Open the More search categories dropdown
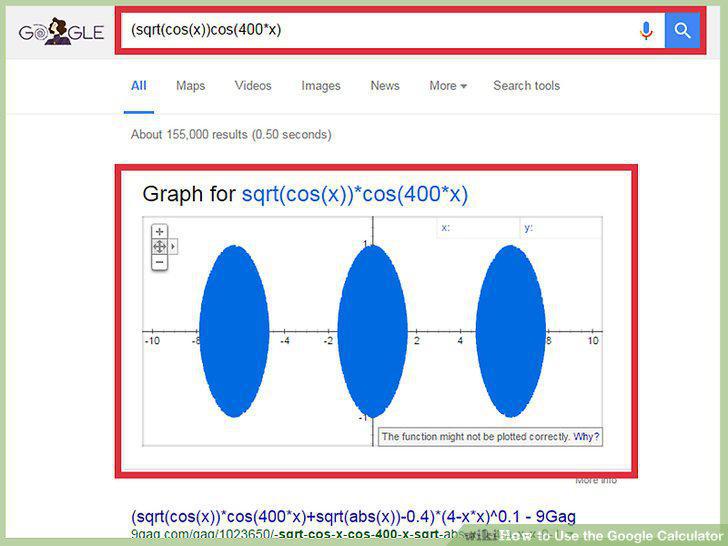728x546 pixels. pos(448,86)
